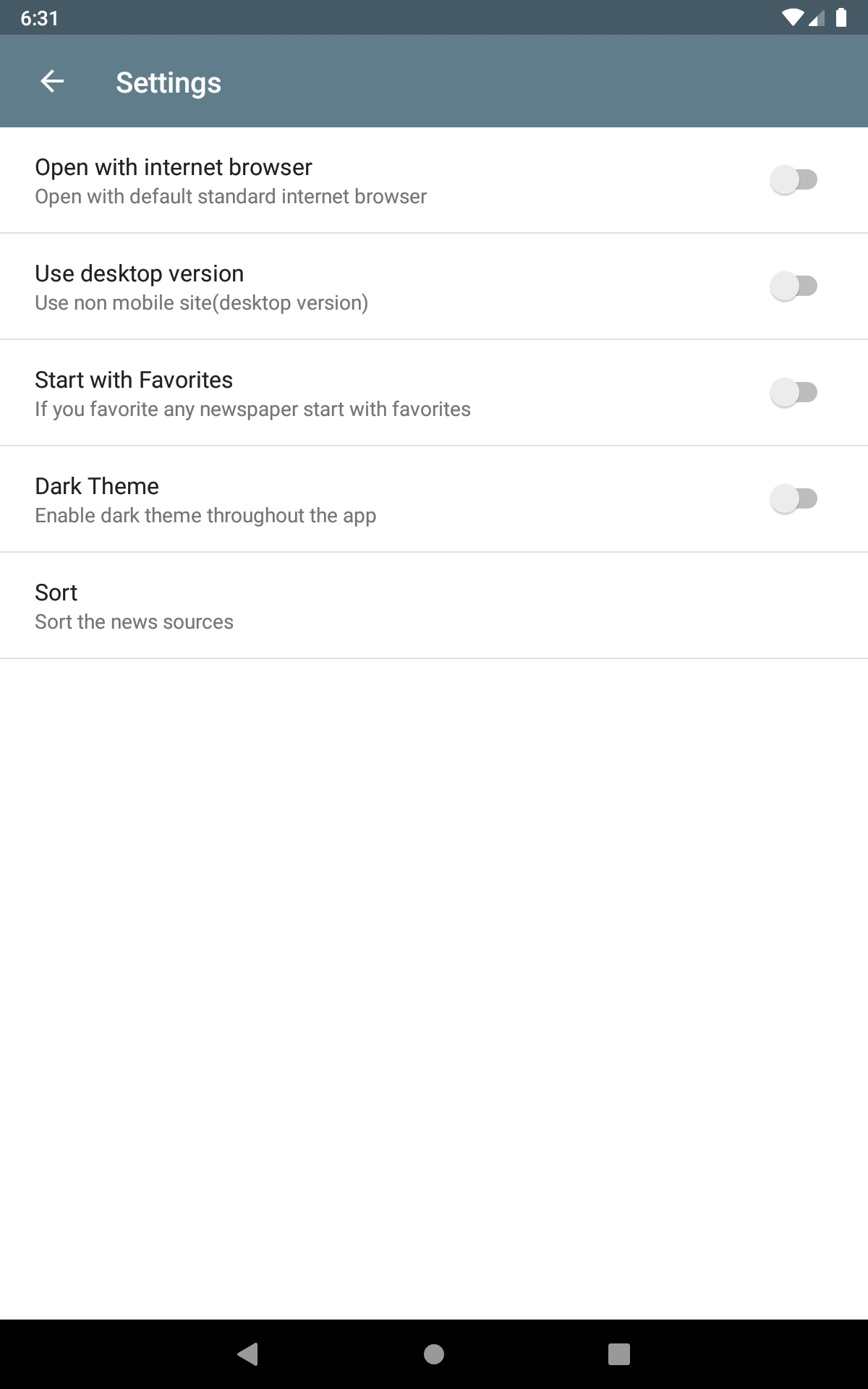Tap the back arrow in Settings header
This screenshot has width=868, height=1389.
[x=52, y=82]
